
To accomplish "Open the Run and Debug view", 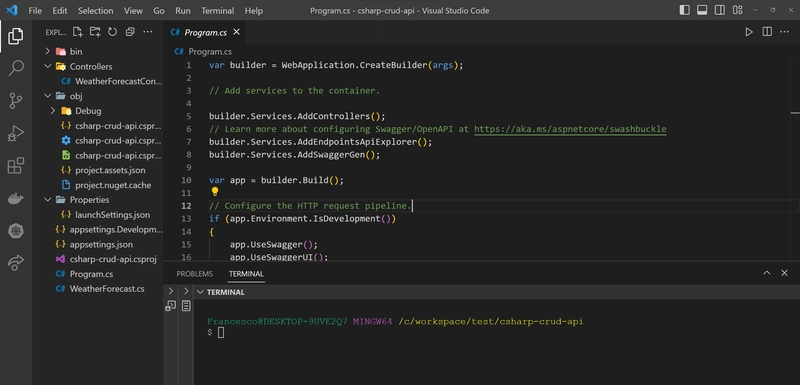I will pos(16,133).
